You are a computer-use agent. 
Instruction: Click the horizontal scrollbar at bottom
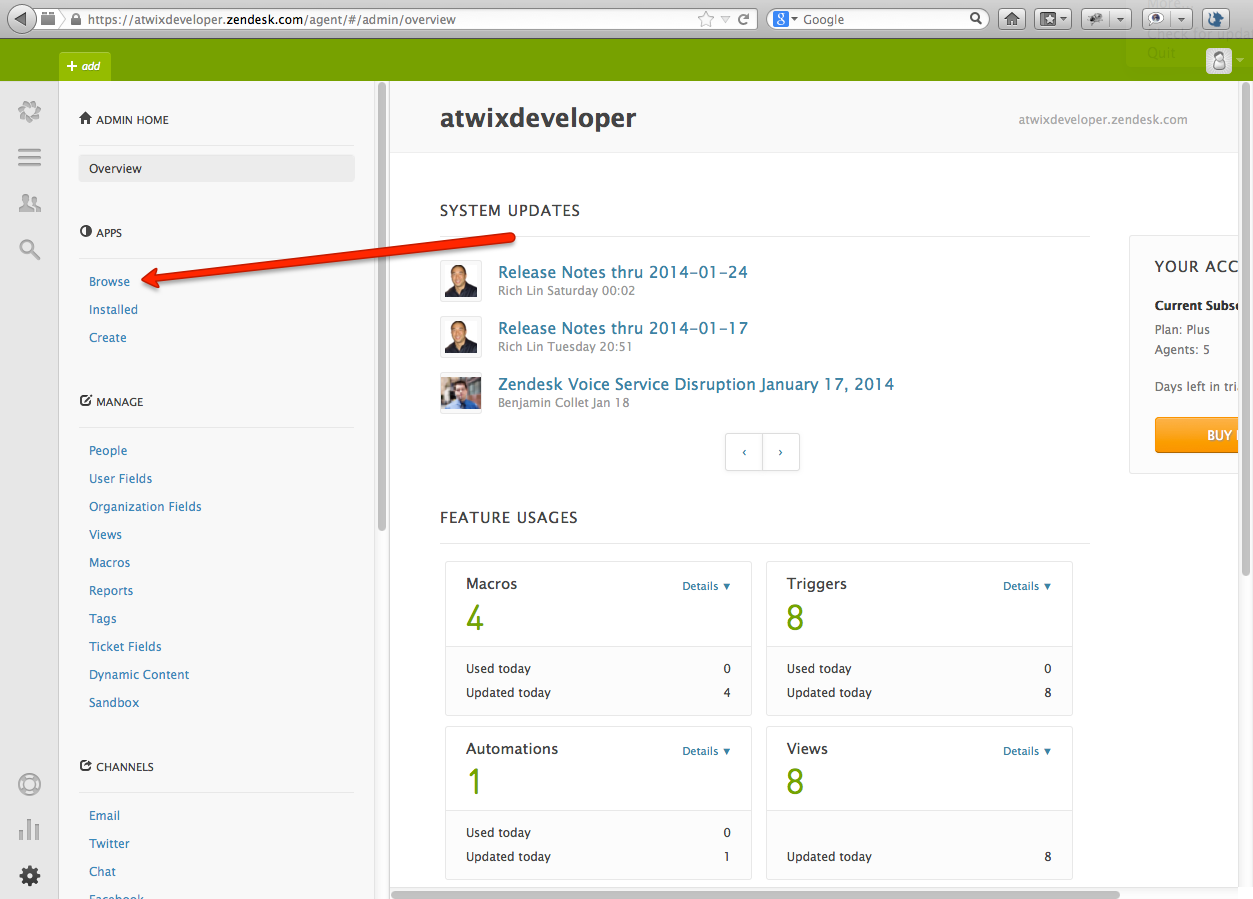[x=755, y=894]
